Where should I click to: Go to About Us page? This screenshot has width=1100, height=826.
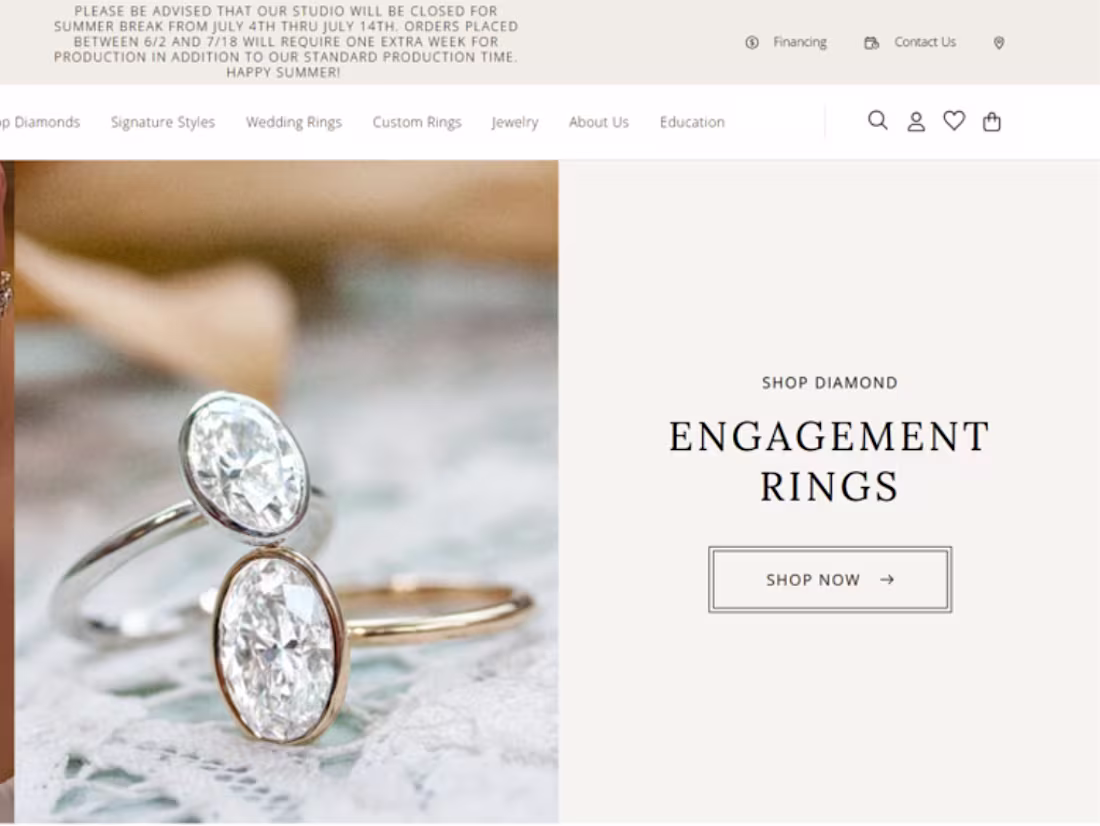tap(598, 122)
